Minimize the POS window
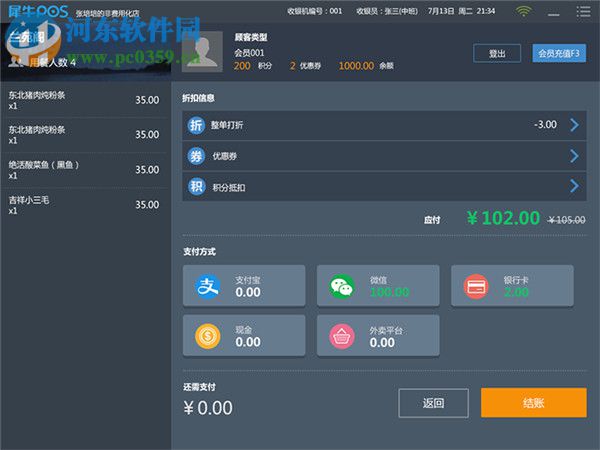Screen dimensions: 600x450 click(554, 15)
